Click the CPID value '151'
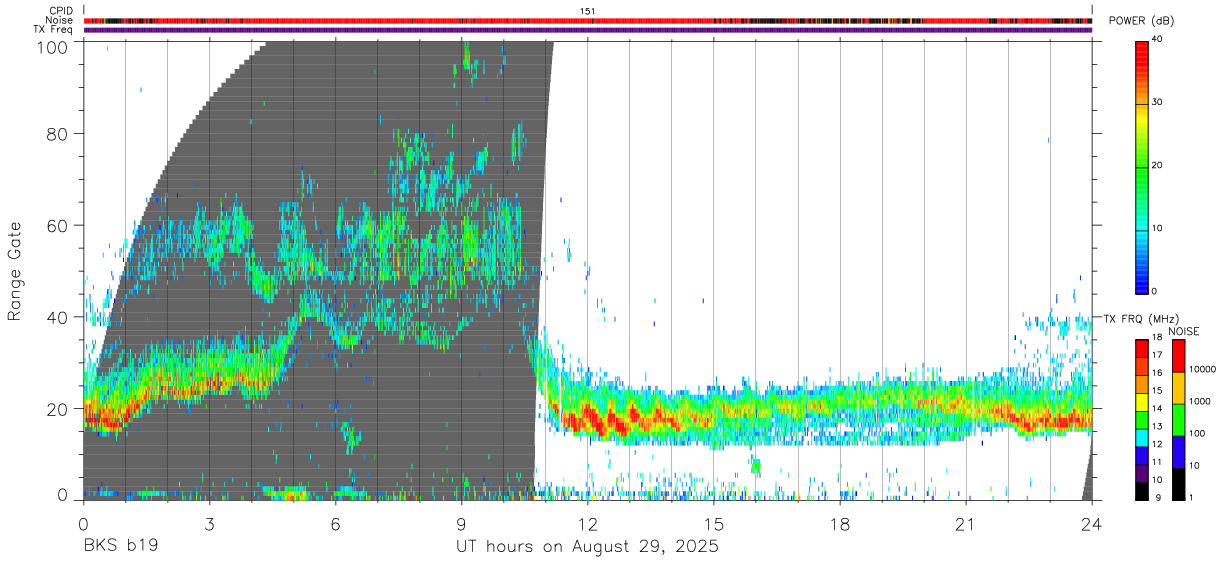 pos(587,10)
